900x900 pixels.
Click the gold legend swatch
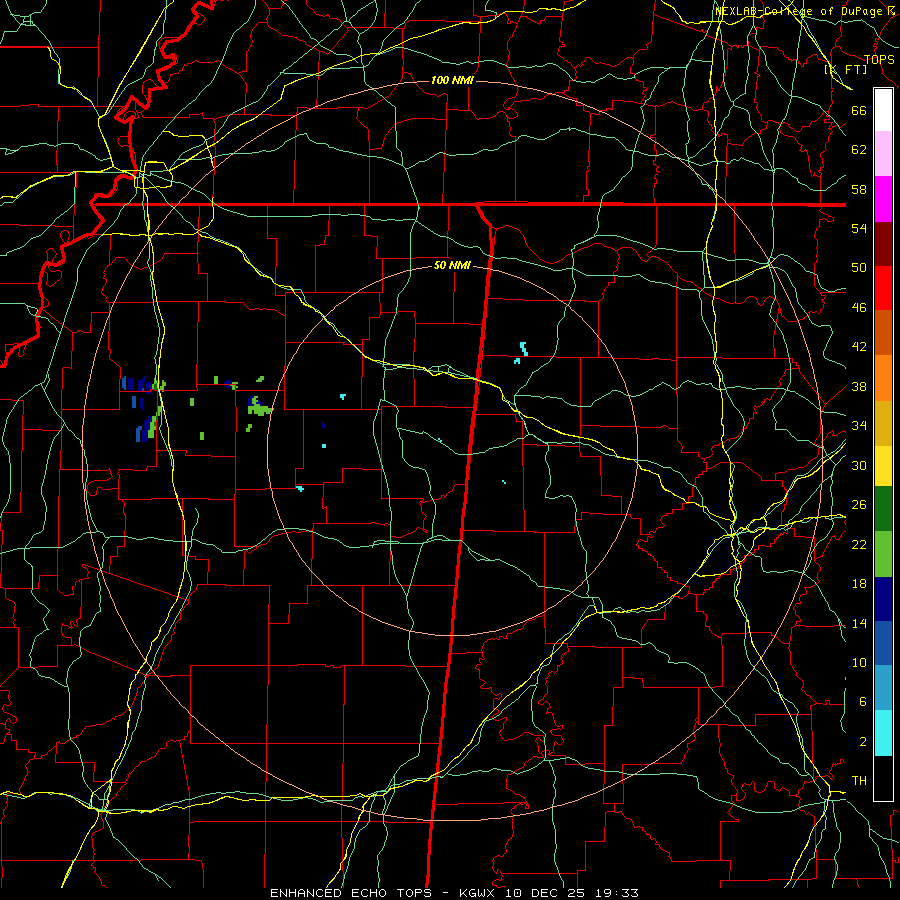tap(883, 424)
